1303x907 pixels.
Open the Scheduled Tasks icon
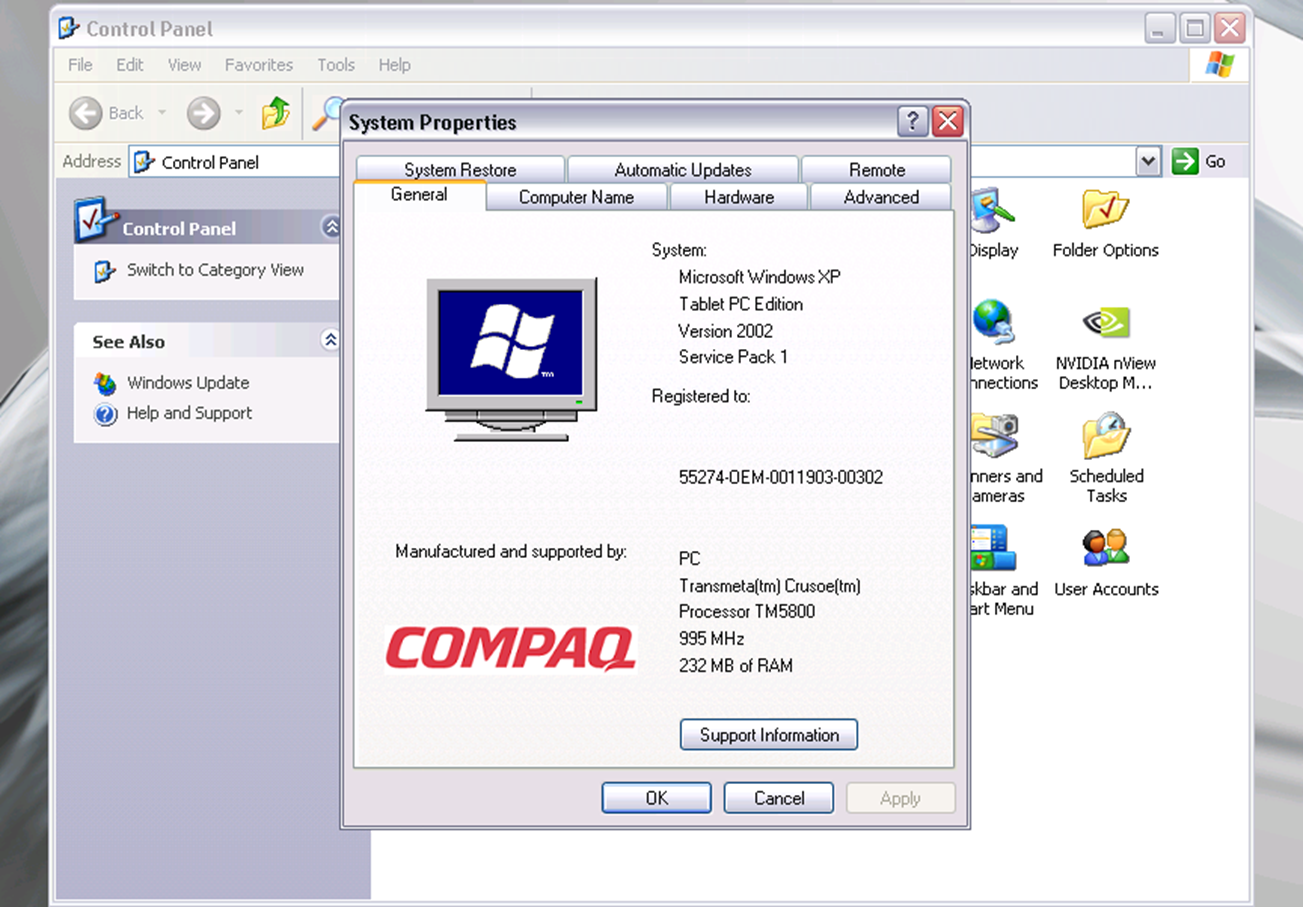tap(1105, 436)
